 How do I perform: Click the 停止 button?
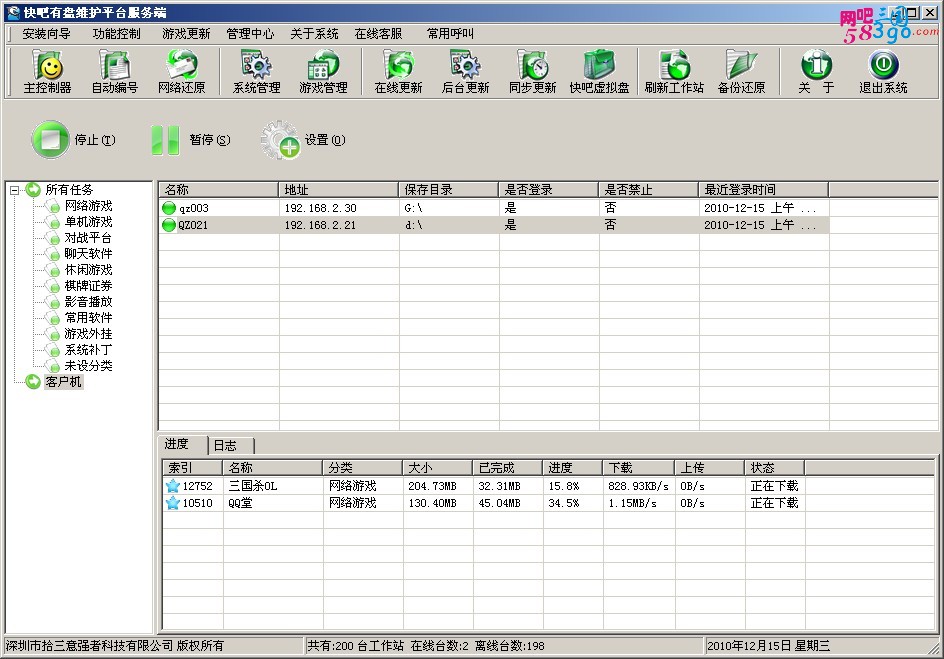73,140
